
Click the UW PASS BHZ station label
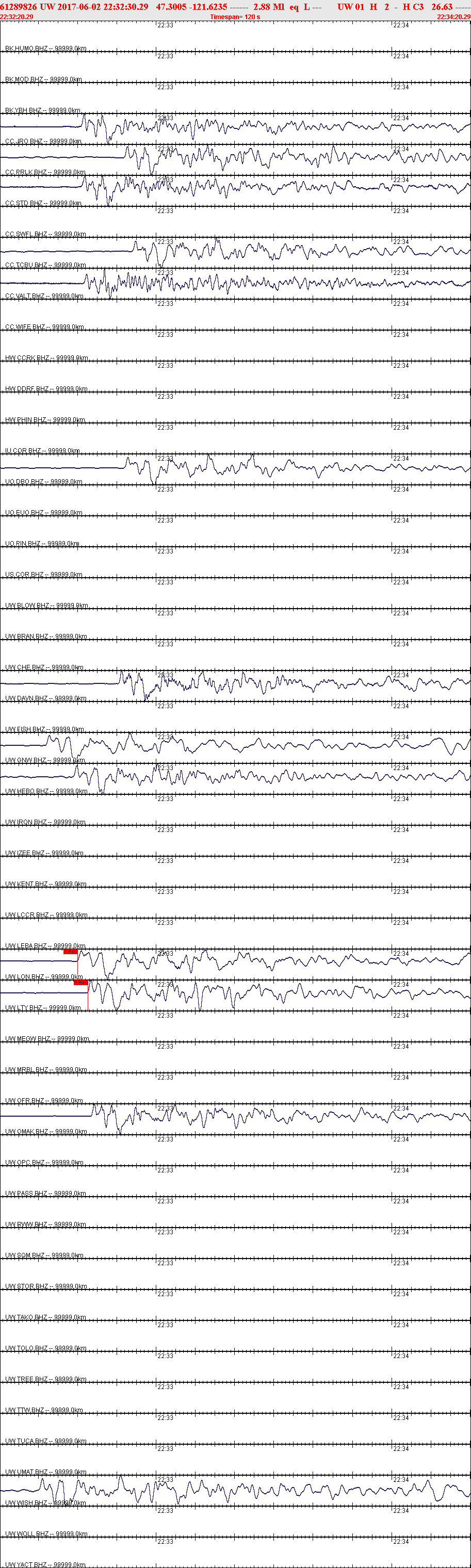point(45,1194)
